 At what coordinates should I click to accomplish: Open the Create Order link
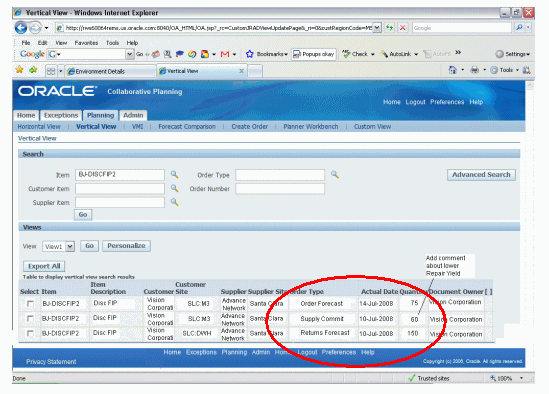tap(249, 126)
